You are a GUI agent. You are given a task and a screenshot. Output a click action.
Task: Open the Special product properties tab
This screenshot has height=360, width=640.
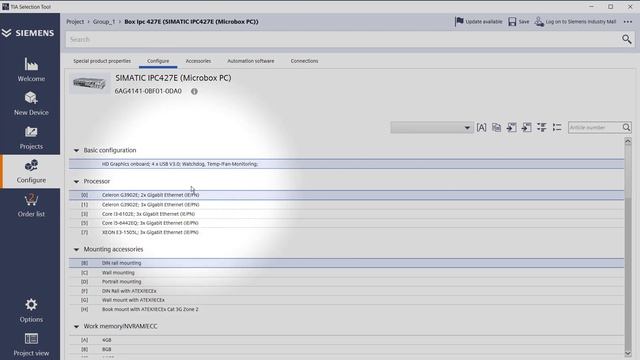click(x=102, y=61)
